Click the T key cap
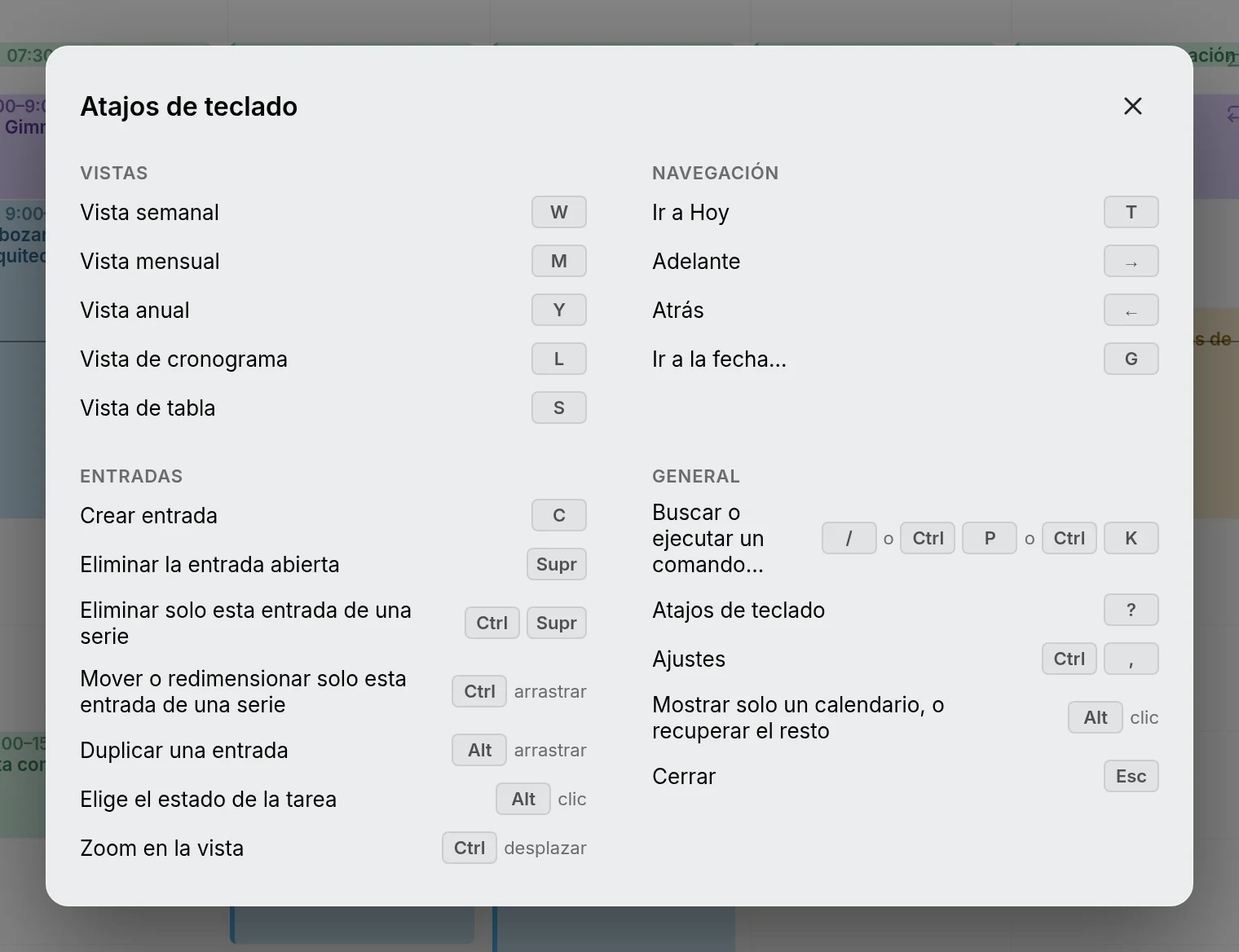The height and width of the screenshot is (952, 1239). (x=1131, y=212)
